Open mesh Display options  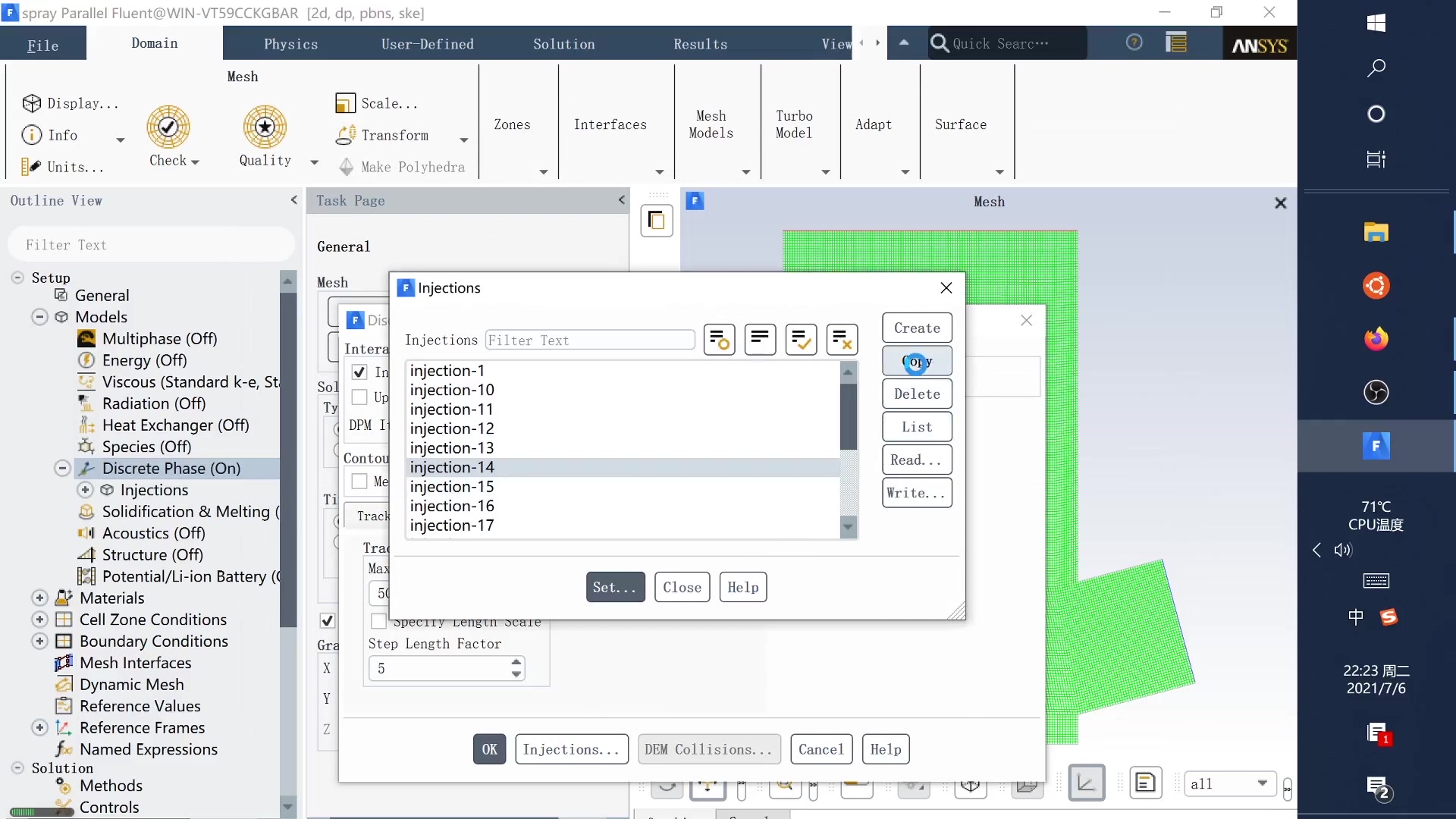point(71,103)
